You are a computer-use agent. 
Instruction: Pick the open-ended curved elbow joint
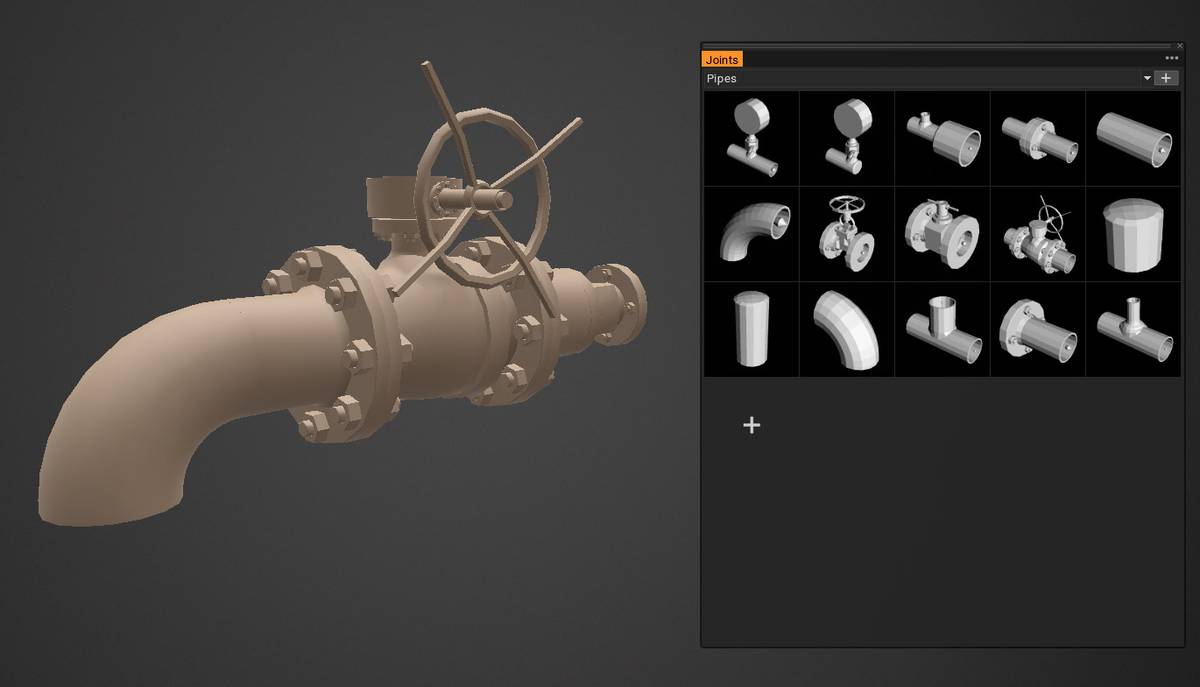pos(751,233)
